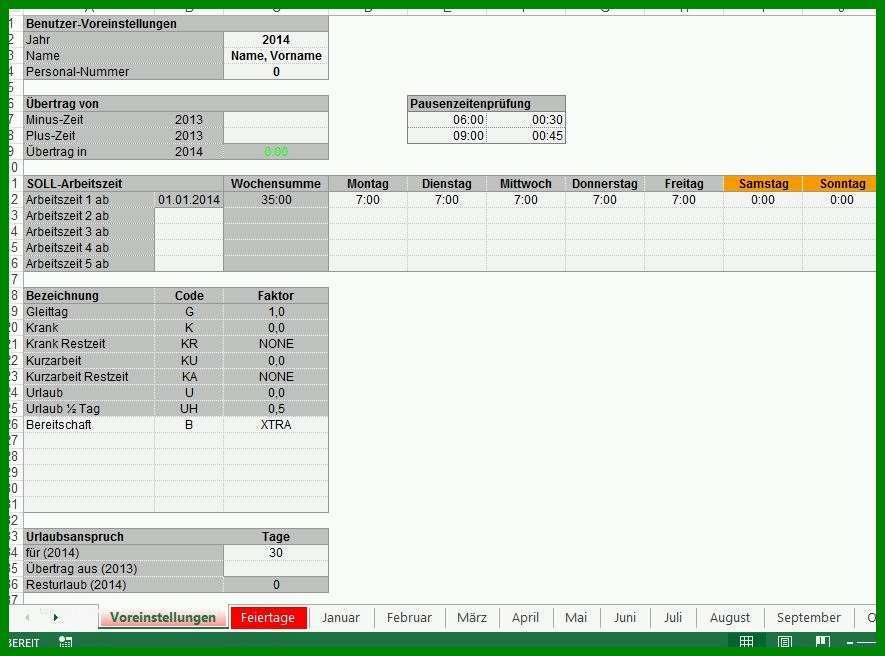Switch to Page Break Preview icon
Viewport: 885px width, 656px height.
[822, 641]
